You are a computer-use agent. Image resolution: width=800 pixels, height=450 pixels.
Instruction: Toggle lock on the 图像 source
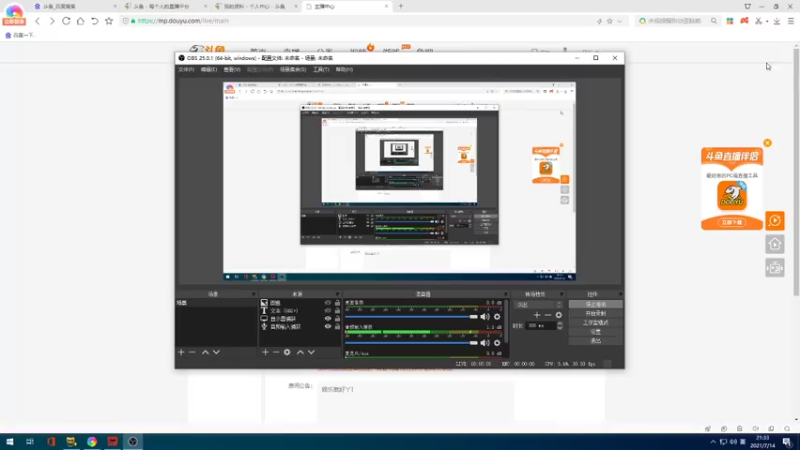pyautogui.click(x=337, y=303)
